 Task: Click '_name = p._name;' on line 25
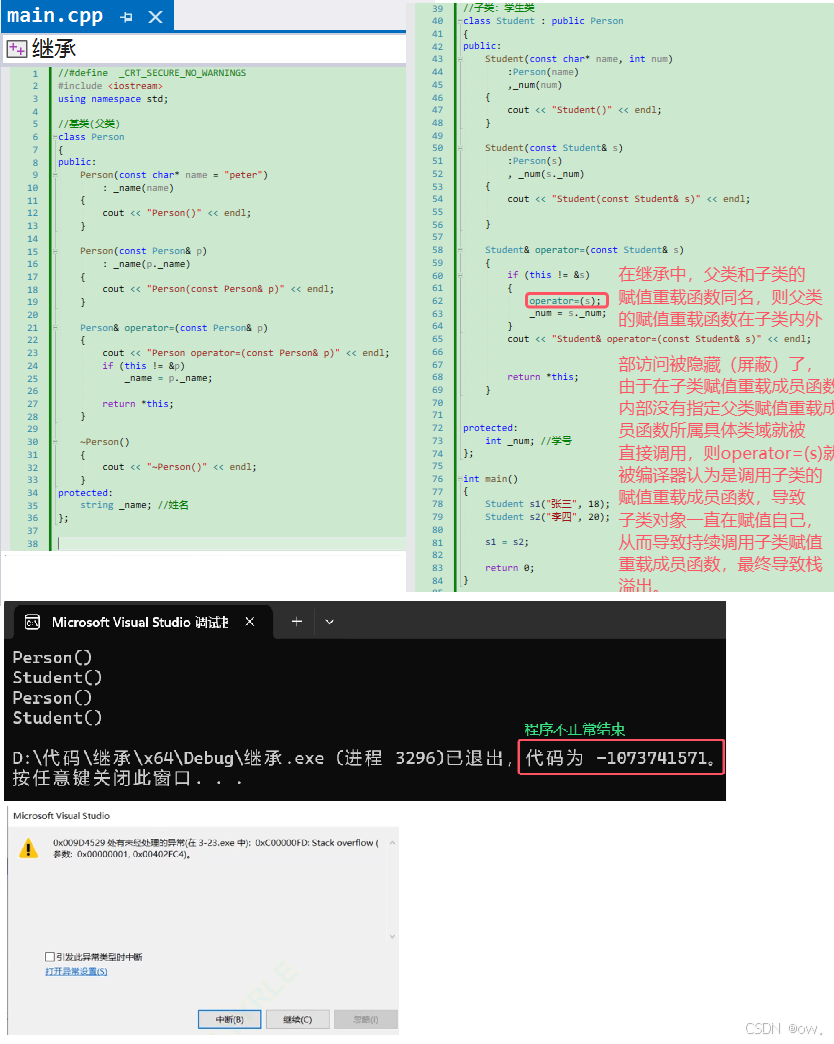(168, 378)
